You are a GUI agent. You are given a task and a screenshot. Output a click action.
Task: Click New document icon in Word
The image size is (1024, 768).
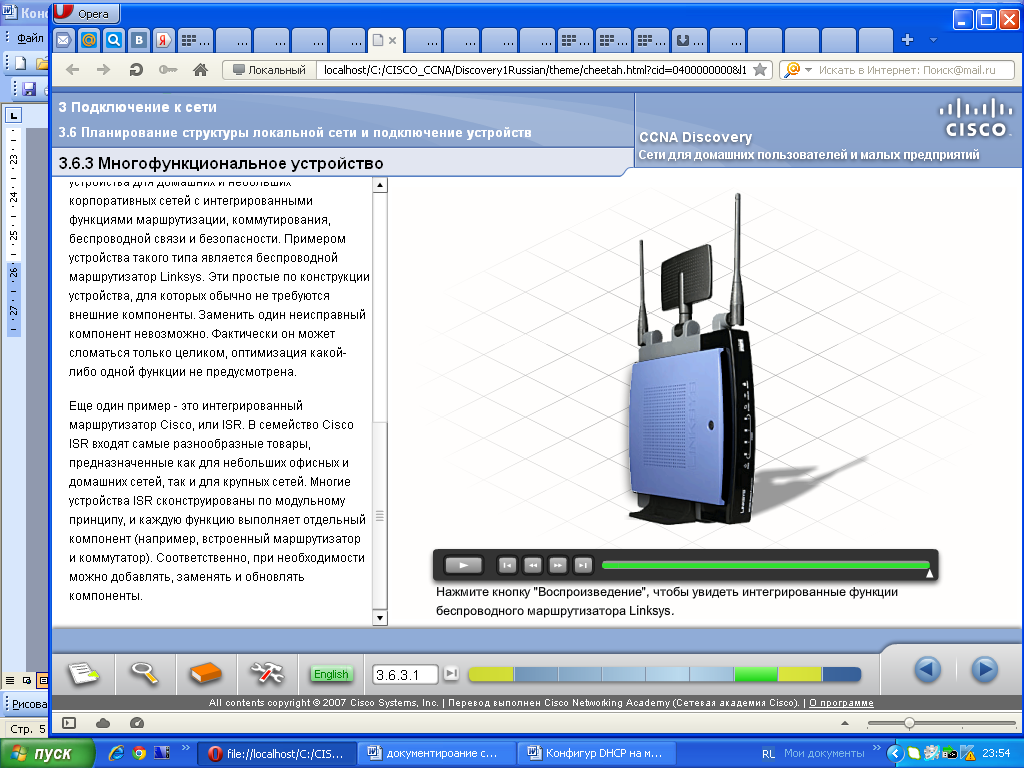(x=20, y=63)
